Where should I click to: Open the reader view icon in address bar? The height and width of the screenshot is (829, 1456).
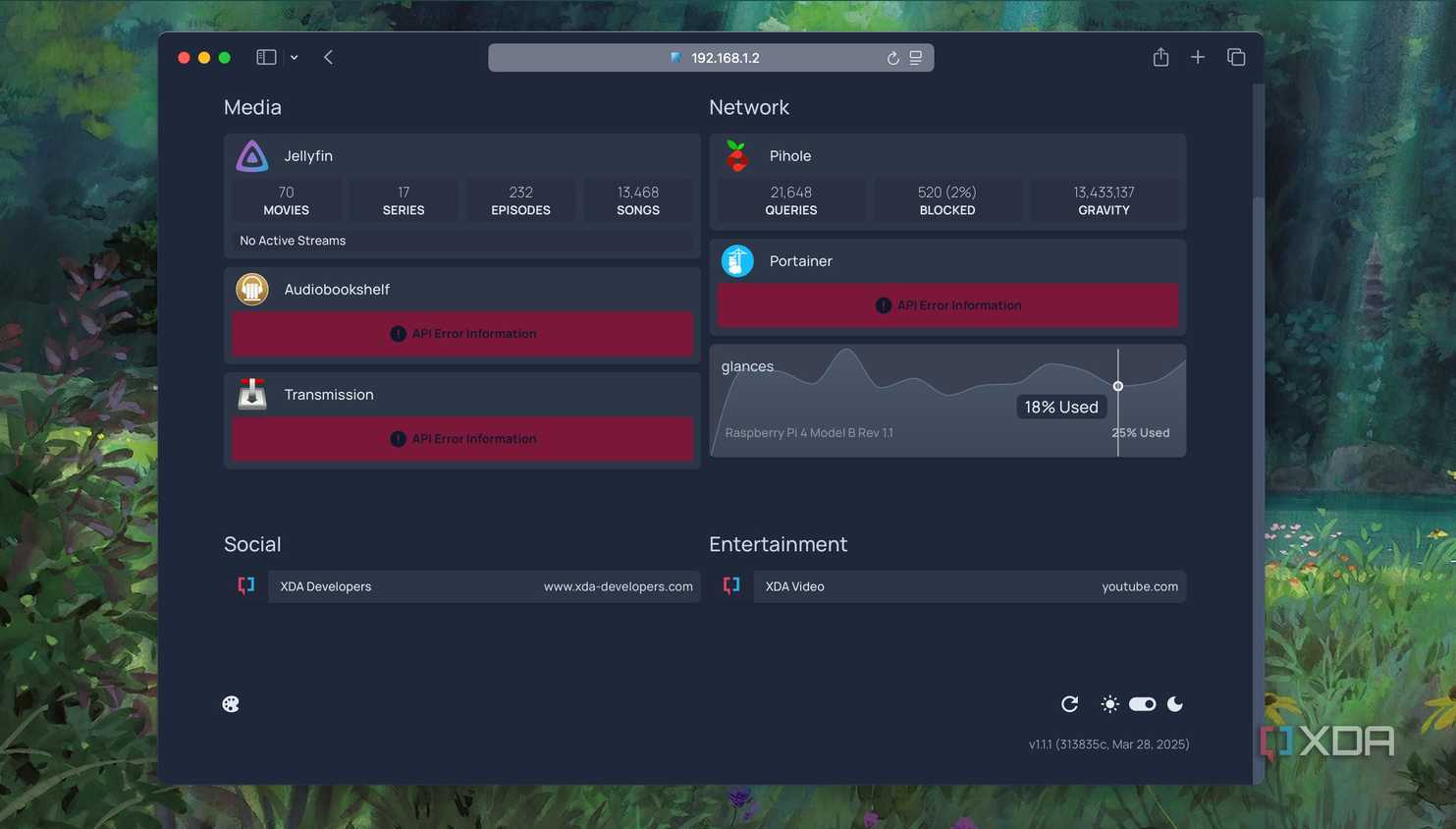coord(915,58)
